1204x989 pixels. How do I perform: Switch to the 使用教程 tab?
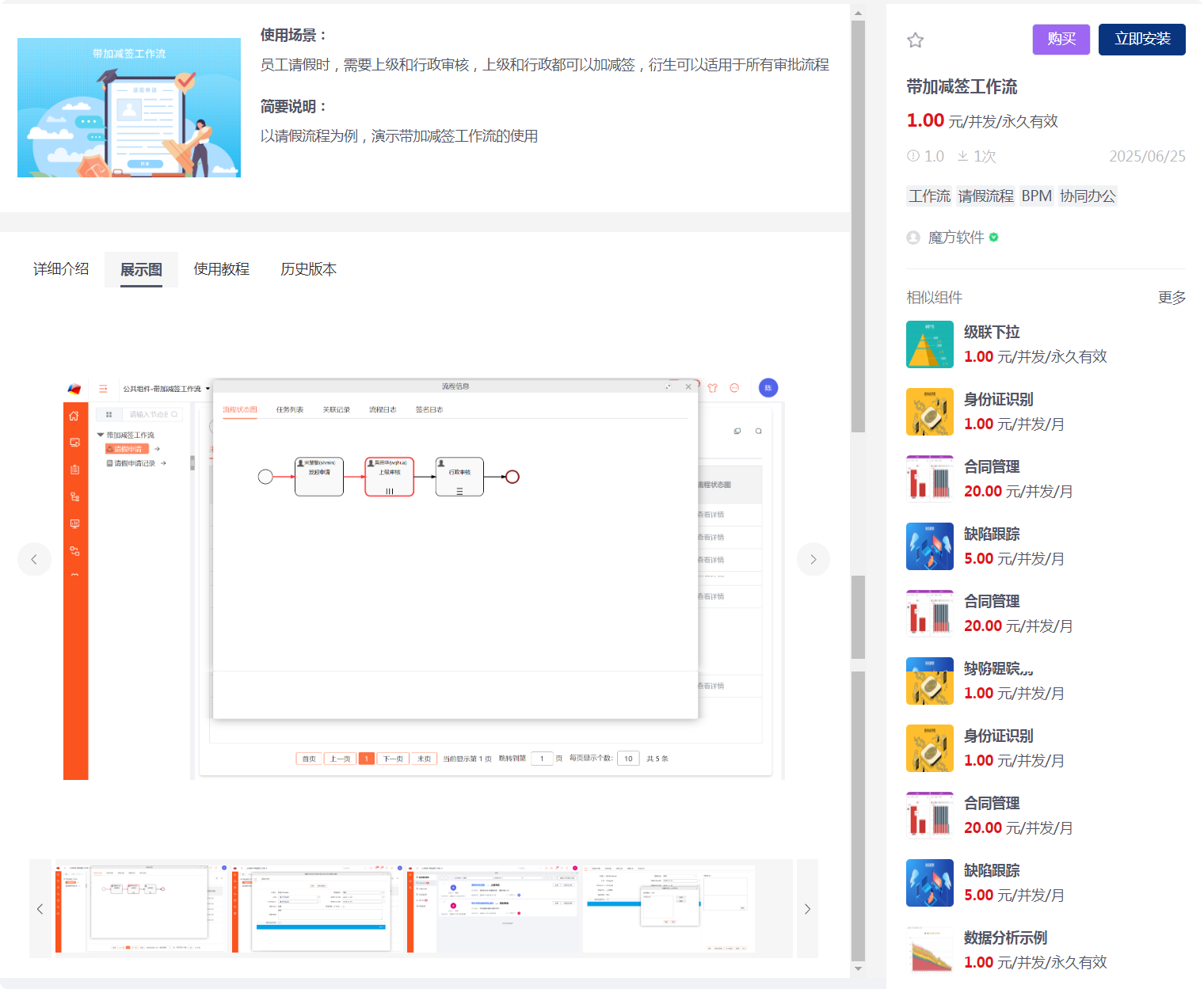[x=222, y=269]
